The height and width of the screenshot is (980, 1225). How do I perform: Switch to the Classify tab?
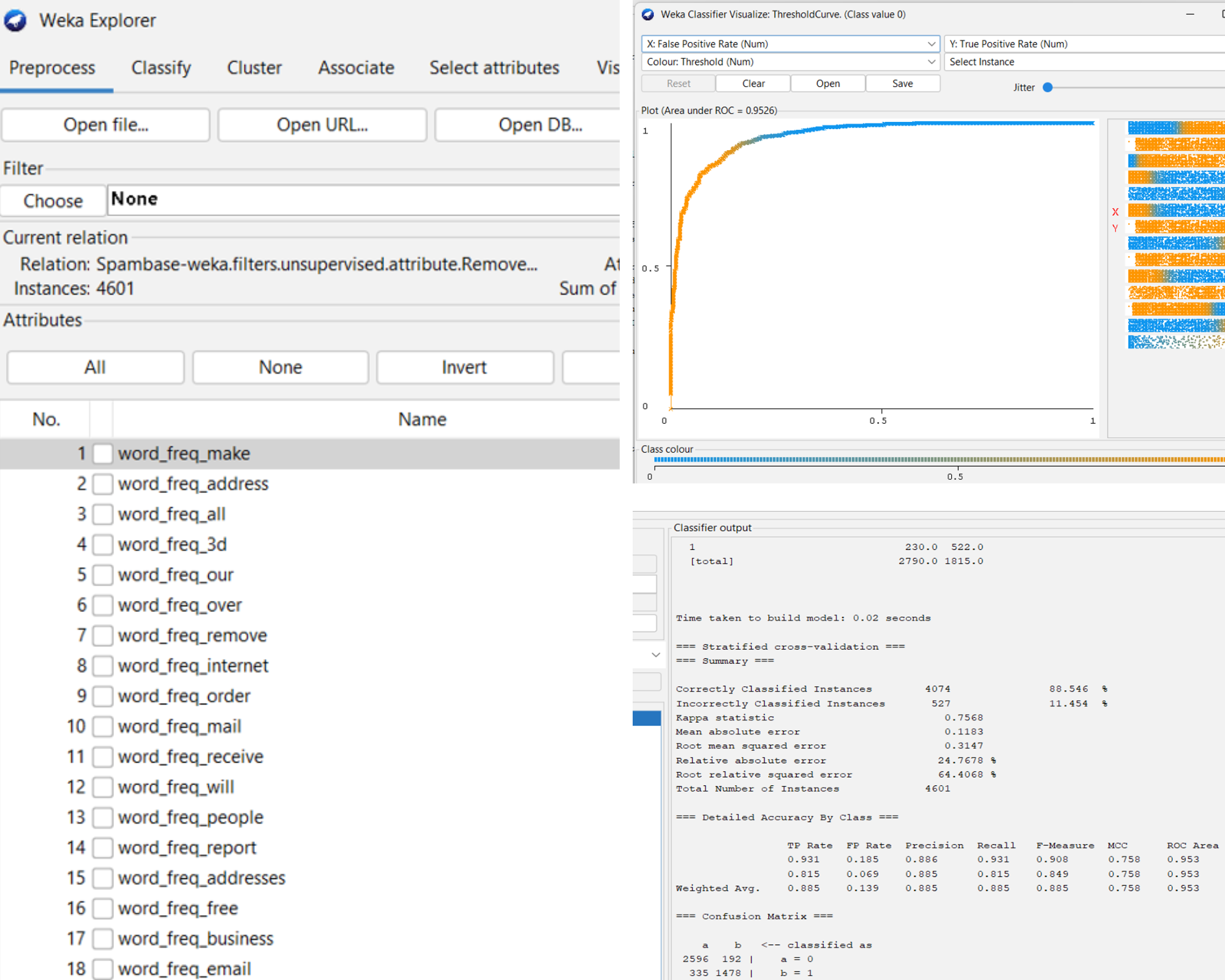[161, 68]
